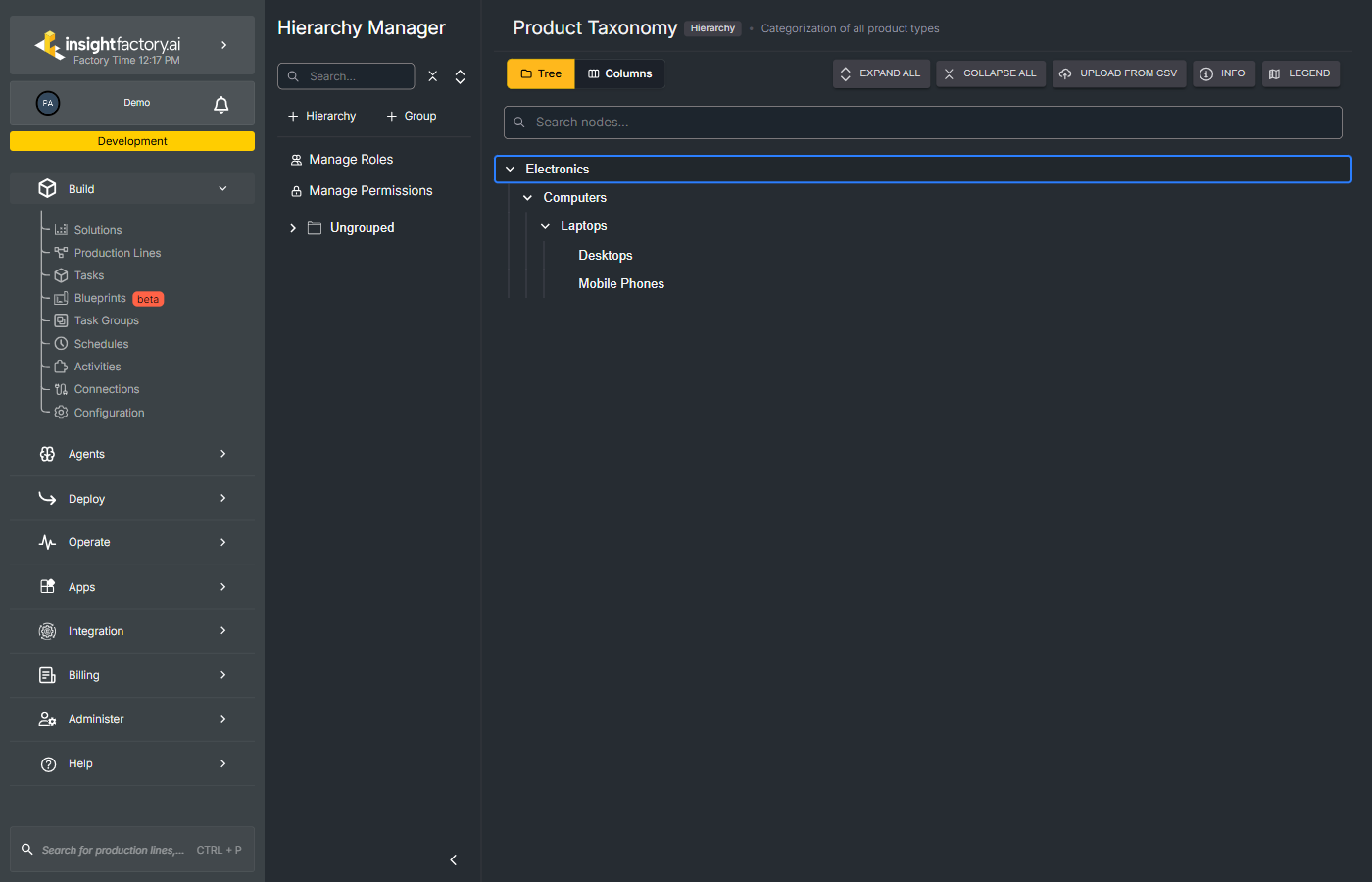The height and width of the screenshot is (882, 1372).
Task: Collapse the Hierarchy Manager panel with the arrow
Action: pyautogui.click(x=453, y=859)
